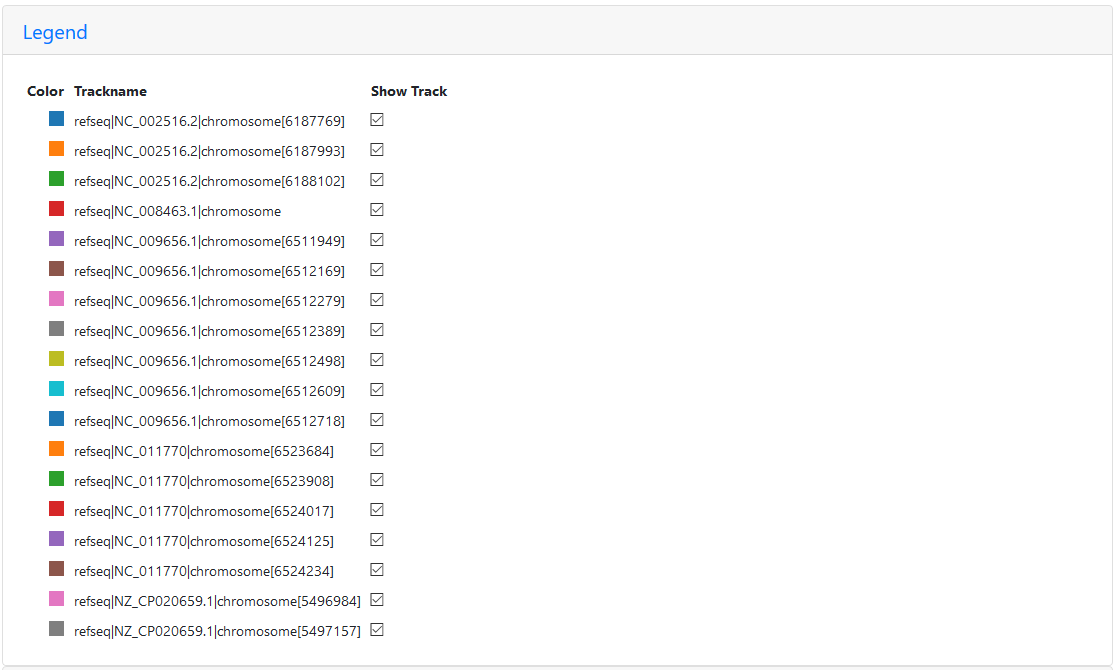
Task: Uncheck Show Track for NC_009656.1 chromosome[6512609]
Action: 377,389
